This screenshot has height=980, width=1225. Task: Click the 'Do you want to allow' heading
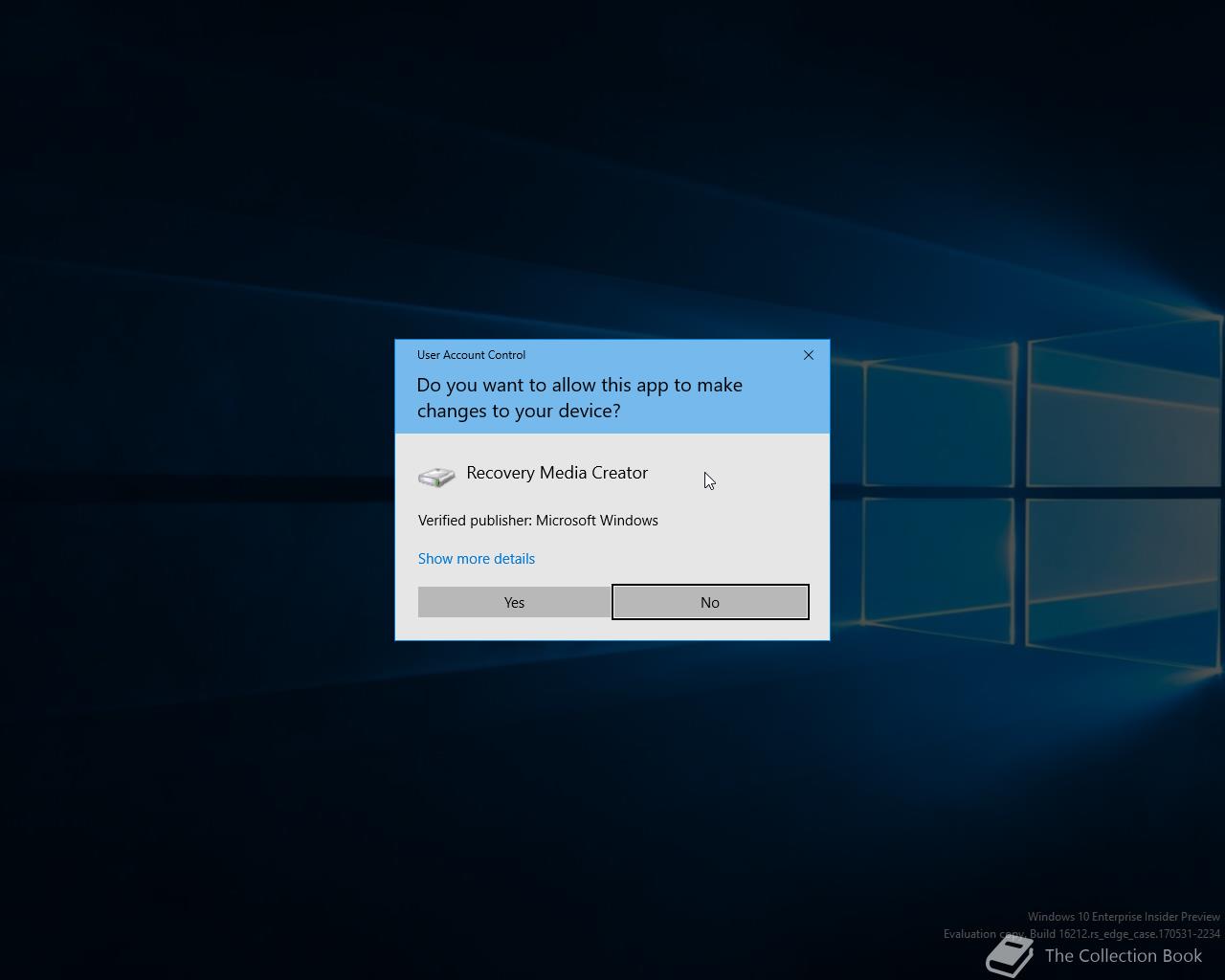point(580,397)
